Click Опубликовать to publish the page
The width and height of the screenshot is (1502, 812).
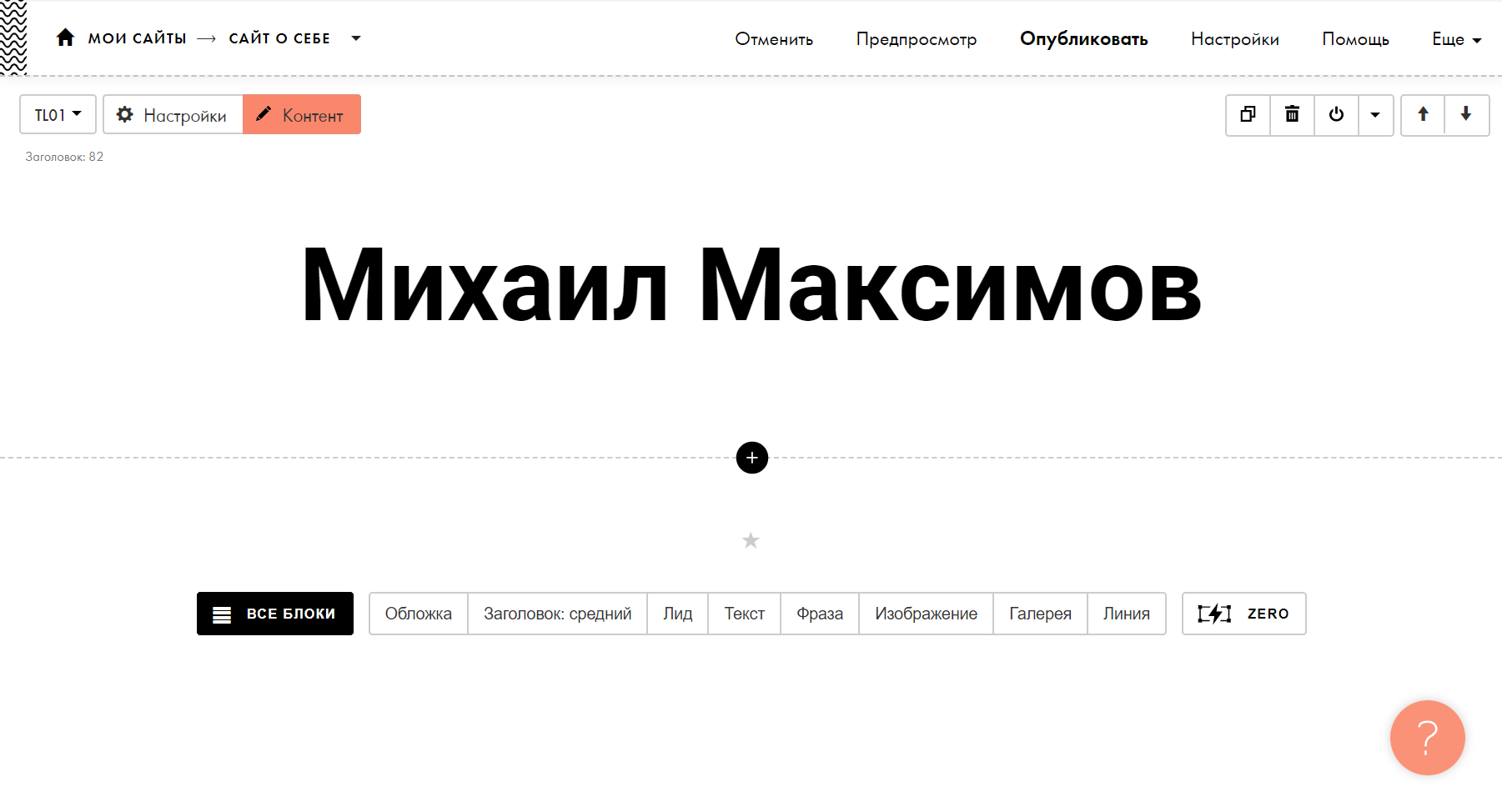pos(1083,39)
